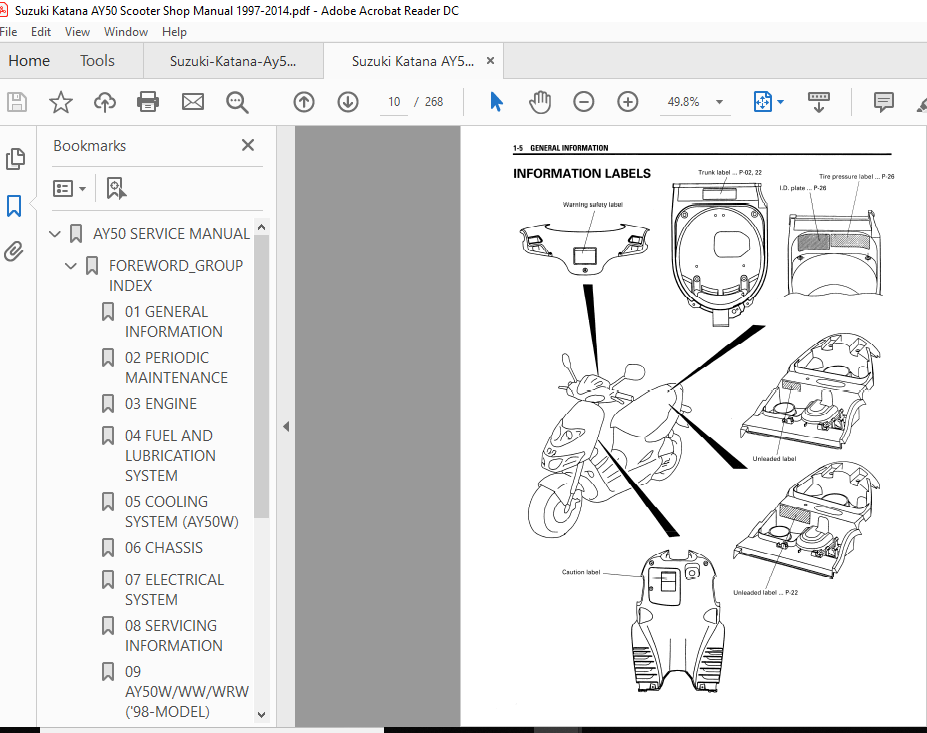
Task: Send the file by email via envelope icon
Action: pos(193,102)
